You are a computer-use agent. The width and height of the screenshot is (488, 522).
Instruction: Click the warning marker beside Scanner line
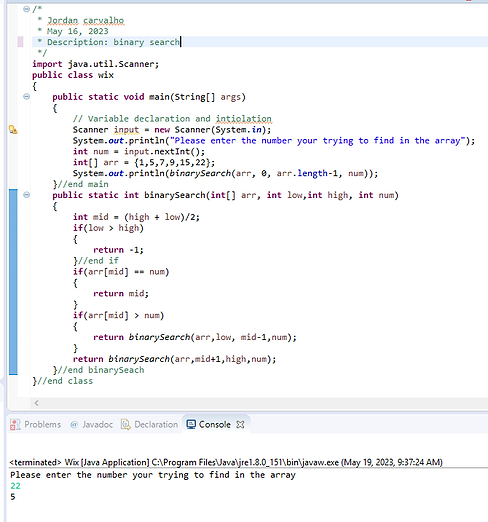point(13,129)
